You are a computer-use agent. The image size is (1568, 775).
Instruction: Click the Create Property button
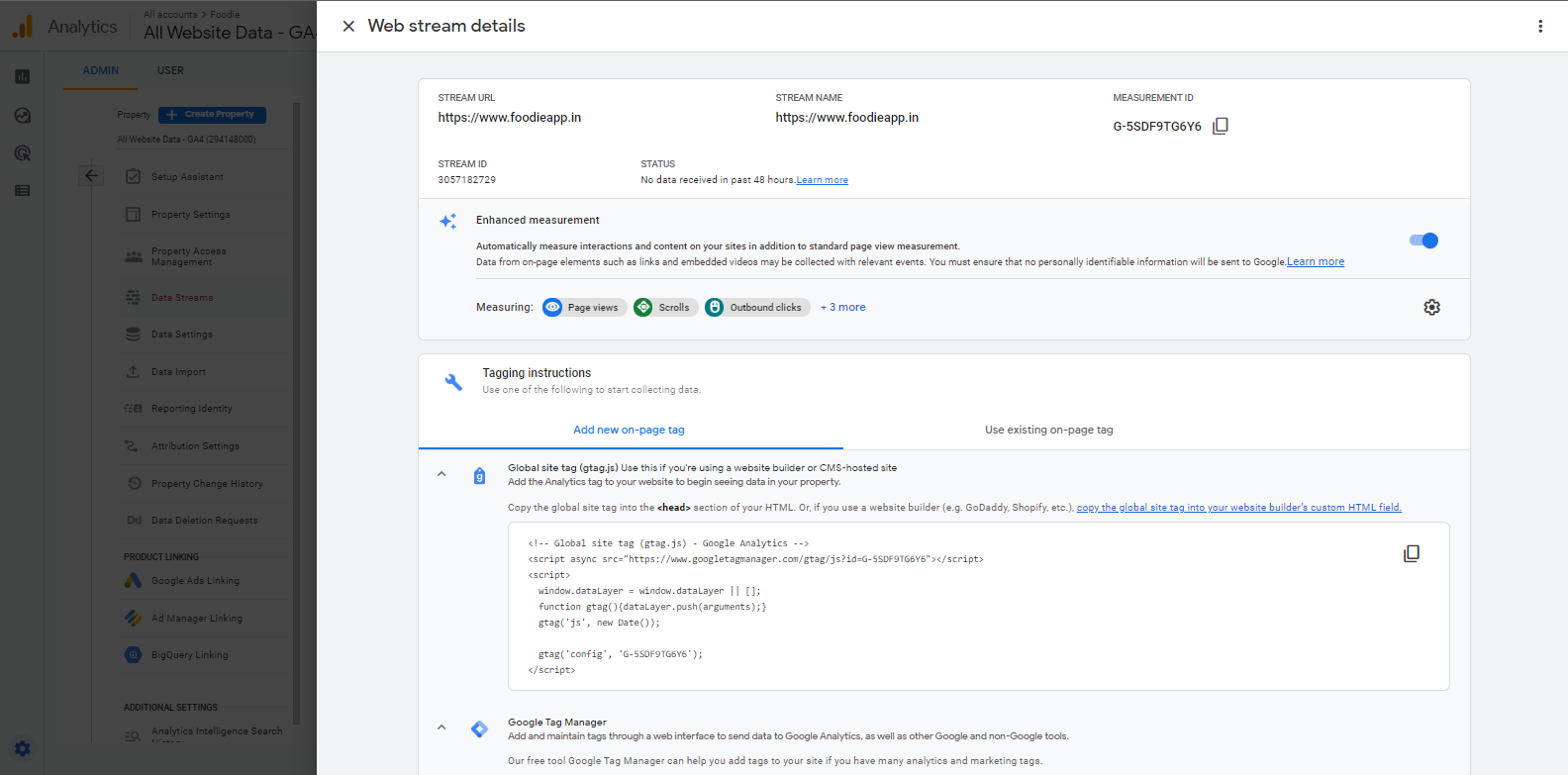tap(212, 115)
